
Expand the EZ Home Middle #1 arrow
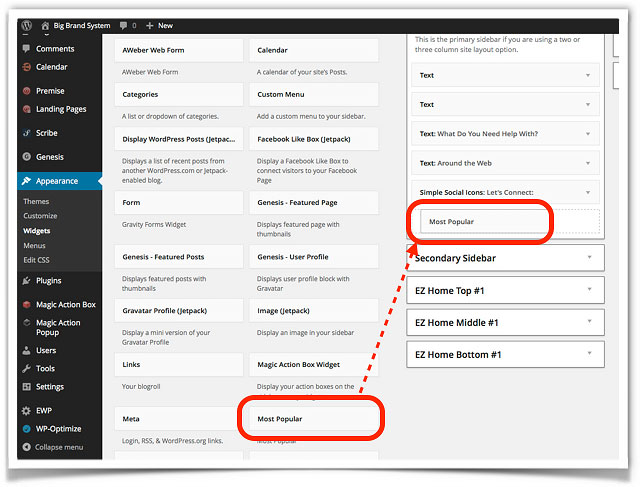pos(589,321)
